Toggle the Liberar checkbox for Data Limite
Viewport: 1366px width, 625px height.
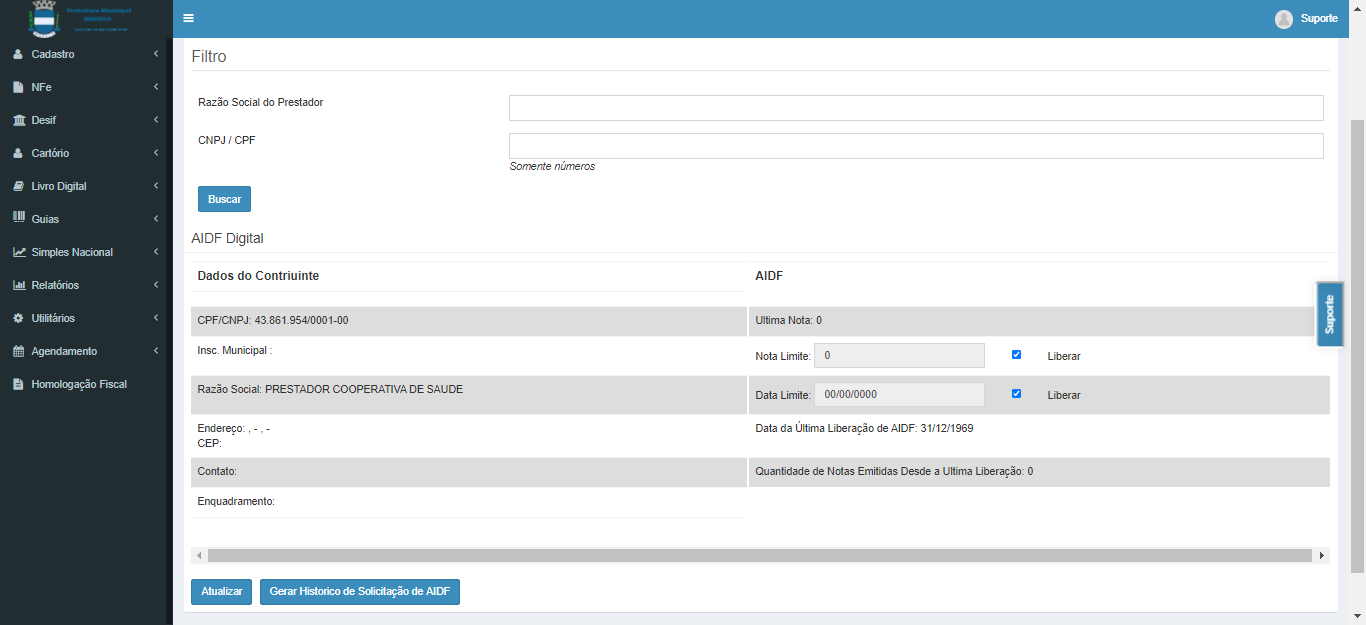[1016, 394]
